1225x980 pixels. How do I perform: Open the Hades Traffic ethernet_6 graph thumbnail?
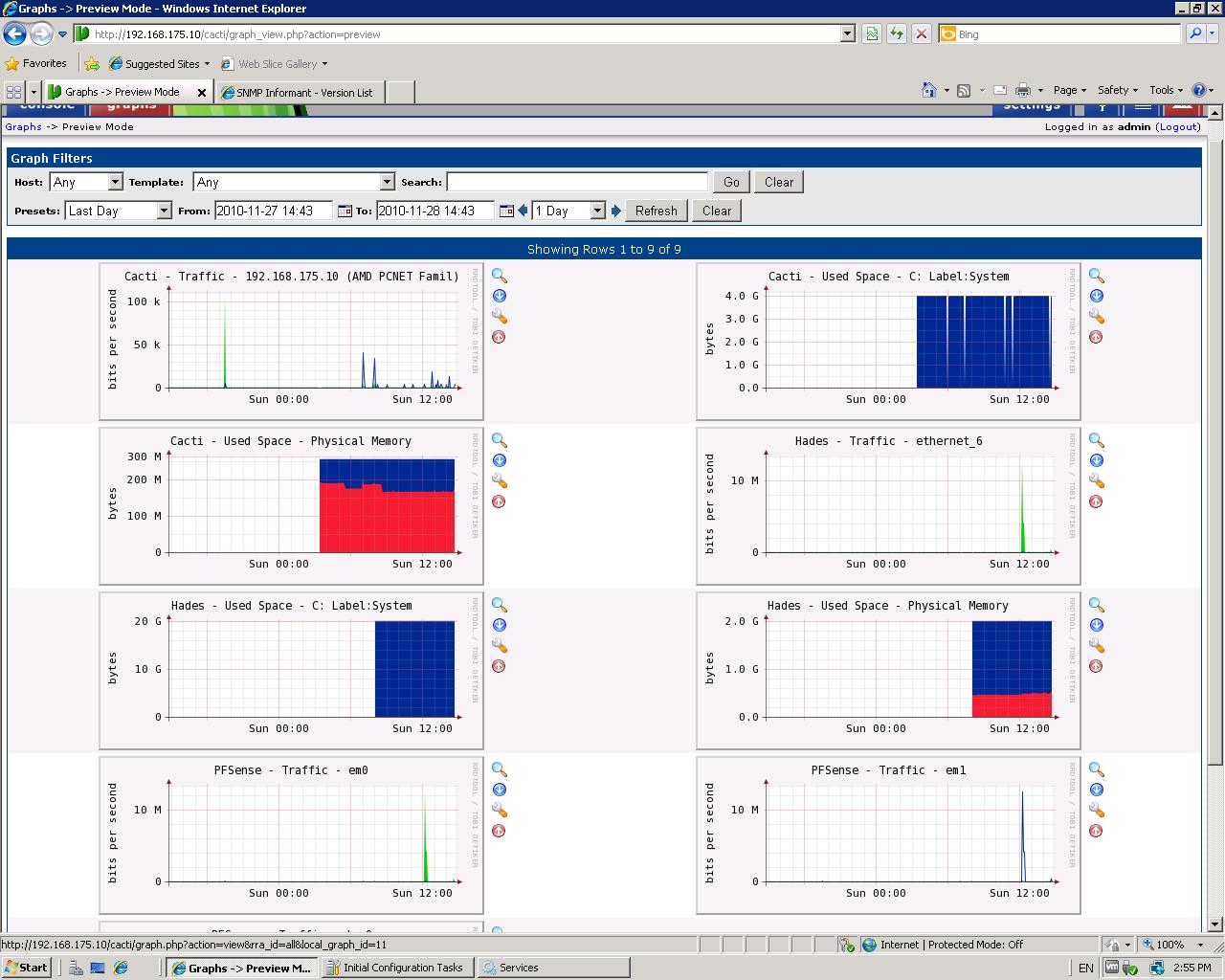click(888, 505)
